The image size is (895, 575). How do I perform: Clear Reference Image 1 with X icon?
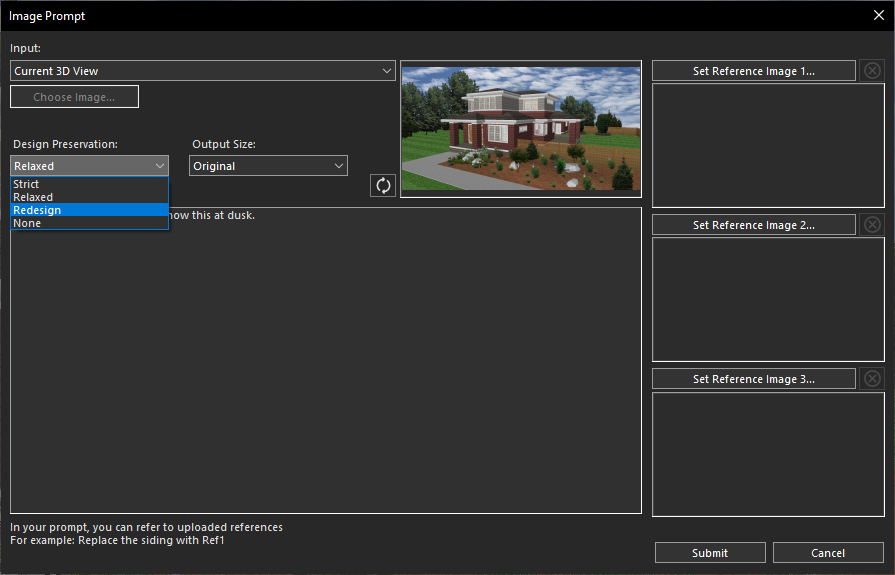coord(872,71)
